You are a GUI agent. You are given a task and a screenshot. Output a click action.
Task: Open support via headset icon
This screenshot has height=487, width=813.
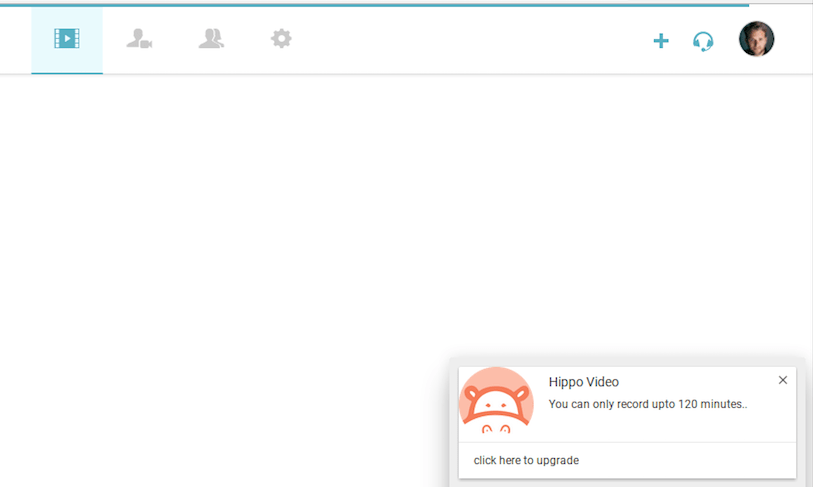click(703, 41)
